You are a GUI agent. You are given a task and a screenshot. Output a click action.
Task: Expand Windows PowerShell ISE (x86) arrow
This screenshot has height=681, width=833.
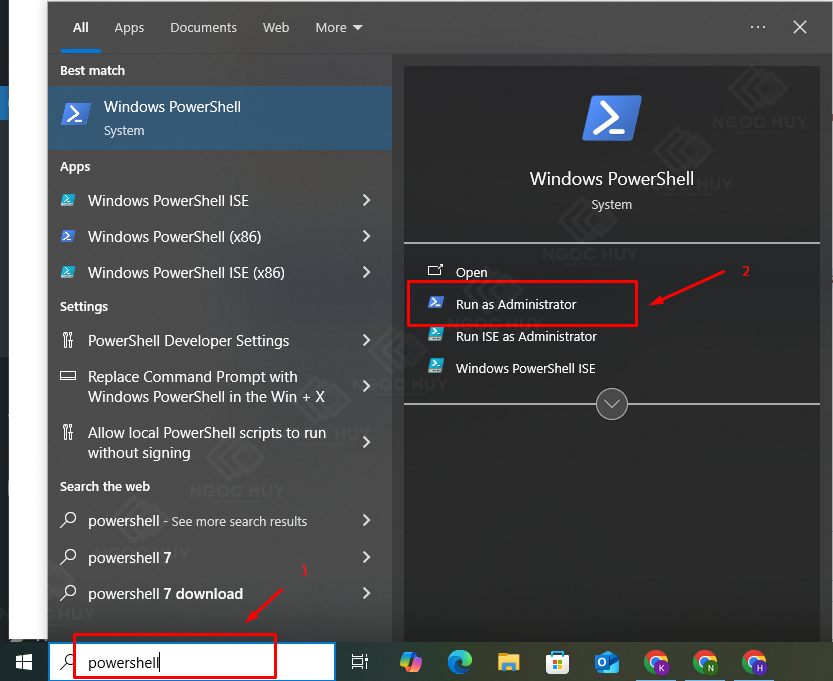(367, 272)
